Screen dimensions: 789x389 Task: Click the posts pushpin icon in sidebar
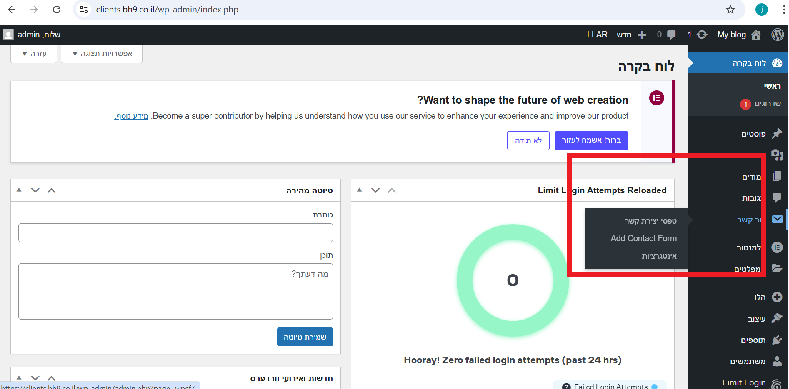click(777, 134)
